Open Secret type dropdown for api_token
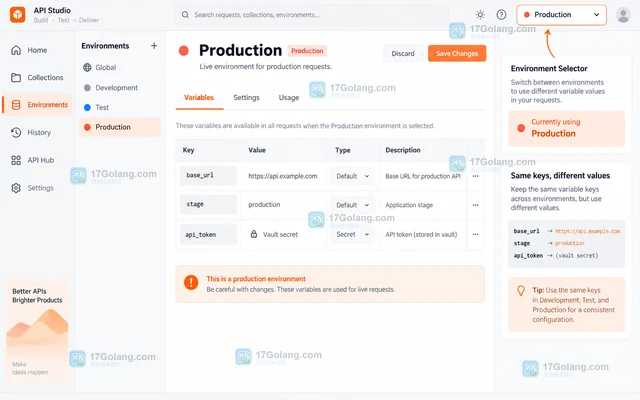The width and height of the screenshot is (640, 400). click(353, 234)
